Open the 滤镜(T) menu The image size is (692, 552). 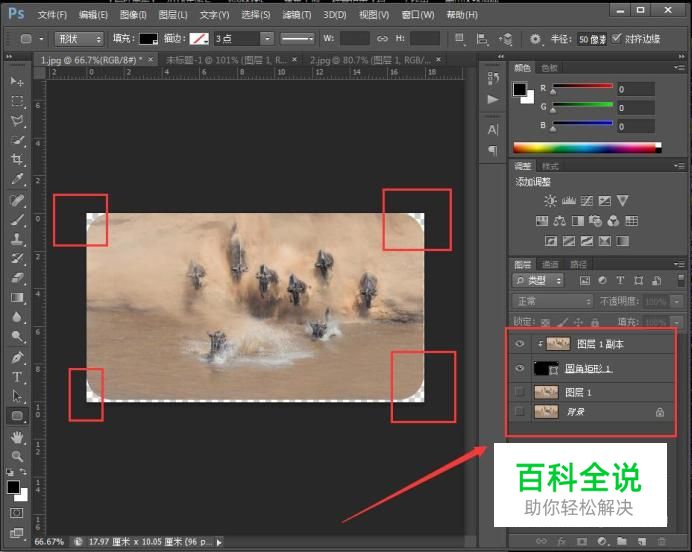(x=295, y=15)
